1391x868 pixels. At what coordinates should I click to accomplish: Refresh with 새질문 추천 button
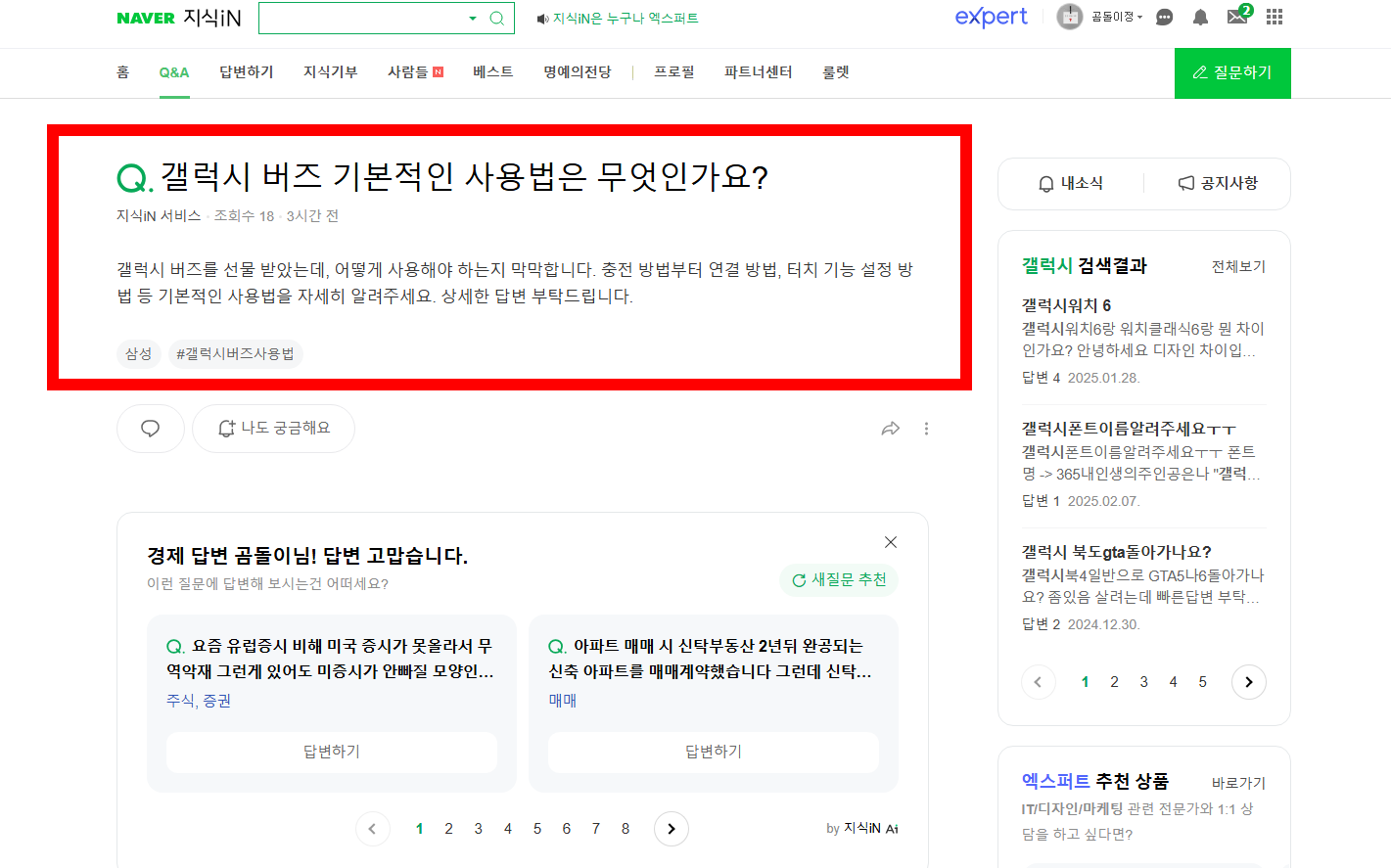[x=839, y=580]
